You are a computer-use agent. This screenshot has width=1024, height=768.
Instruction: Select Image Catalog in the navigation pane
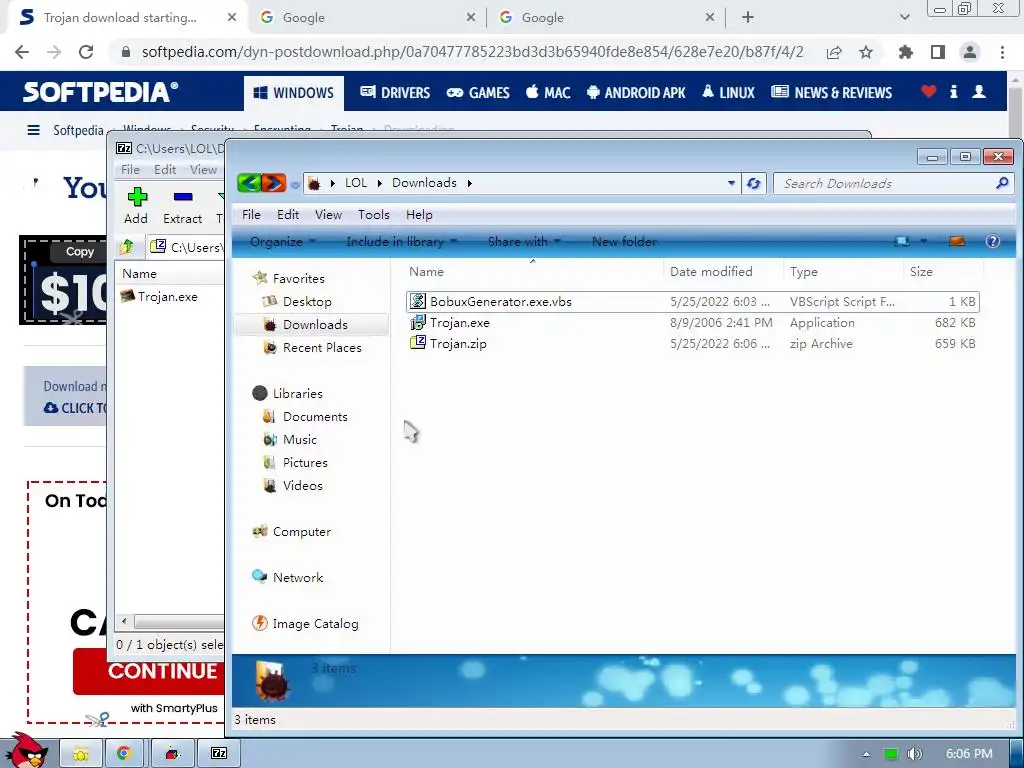pyautogui.click(x=315, y=623)
